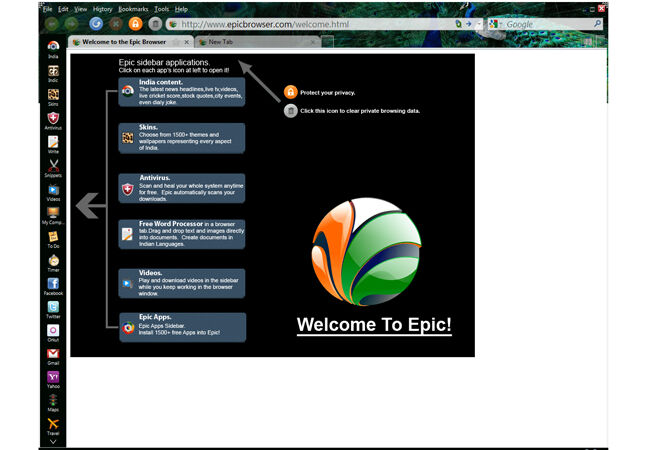Click the Antivirus description card

pyautogui.click(x=182, y=189)
